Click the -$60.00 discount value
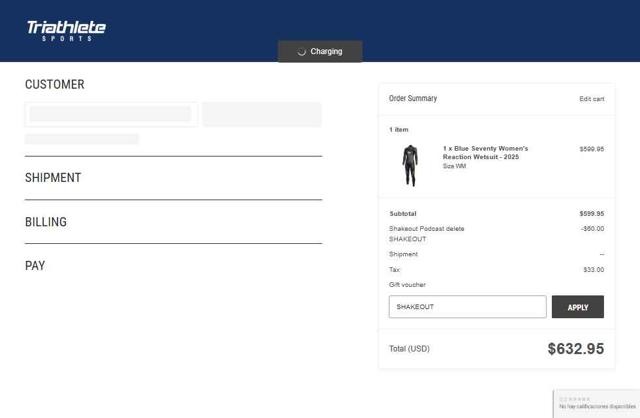This screenshot has width=640, height=418. tap(592, 229)
